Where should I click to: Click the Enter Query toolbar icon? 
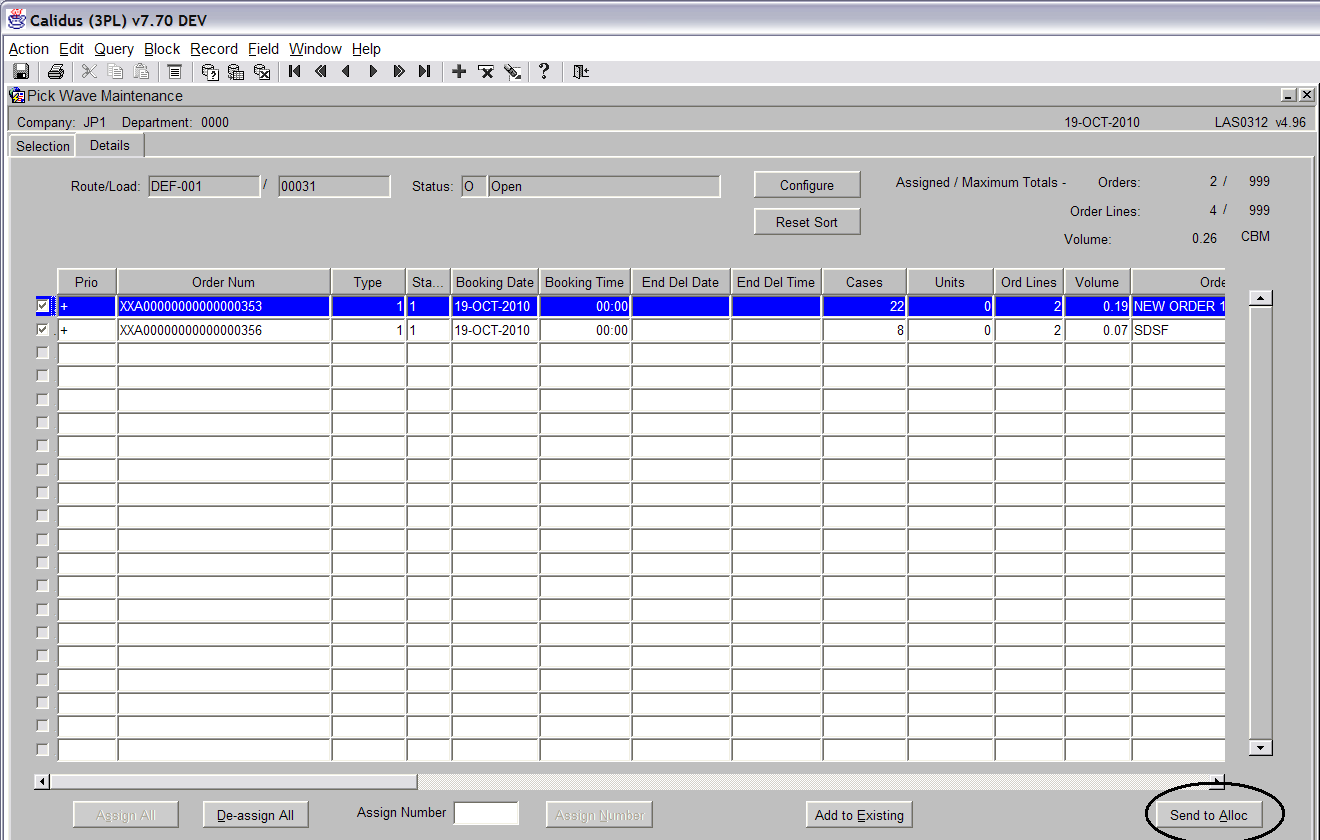(210, 71)
